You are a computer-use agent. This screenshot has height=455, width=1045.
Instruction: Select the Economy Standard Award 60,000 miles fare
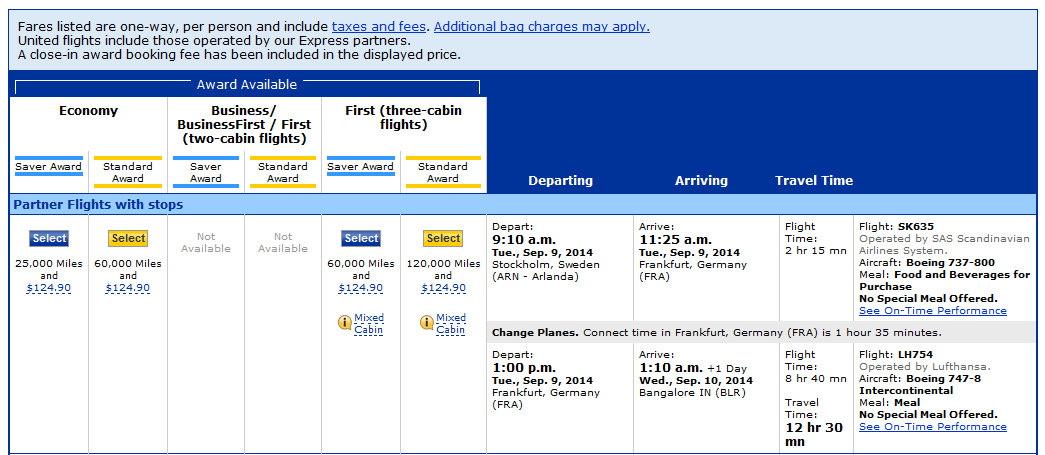point(128,238)
